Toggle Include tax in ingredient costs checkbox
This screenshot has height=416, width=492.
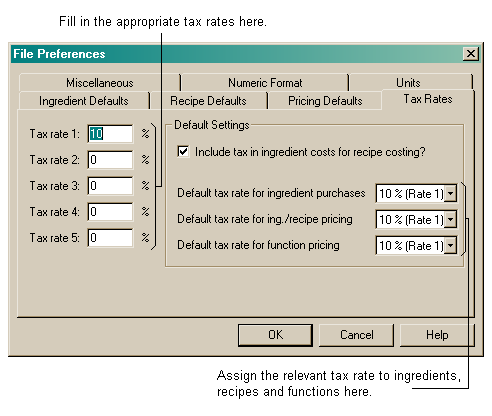(183, 152)
